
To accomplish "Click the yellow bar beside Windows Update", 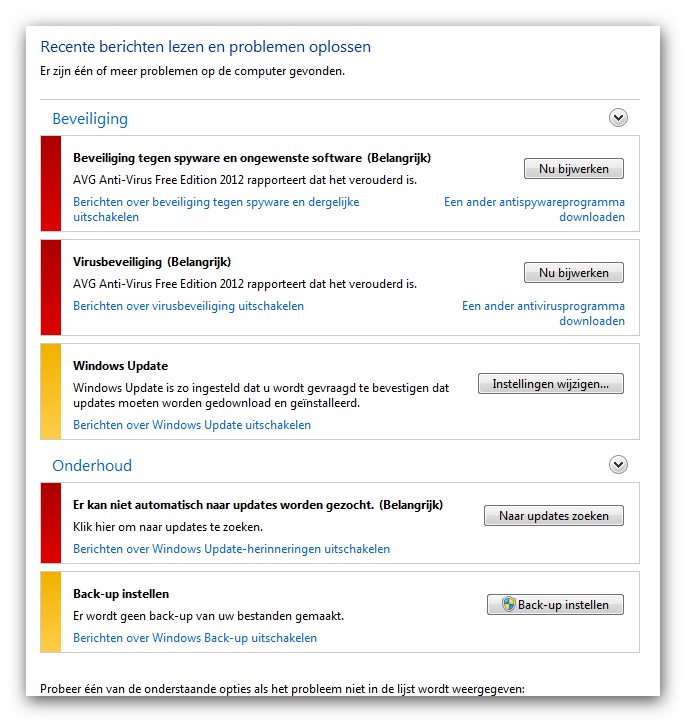I will (x=51, y=391).
